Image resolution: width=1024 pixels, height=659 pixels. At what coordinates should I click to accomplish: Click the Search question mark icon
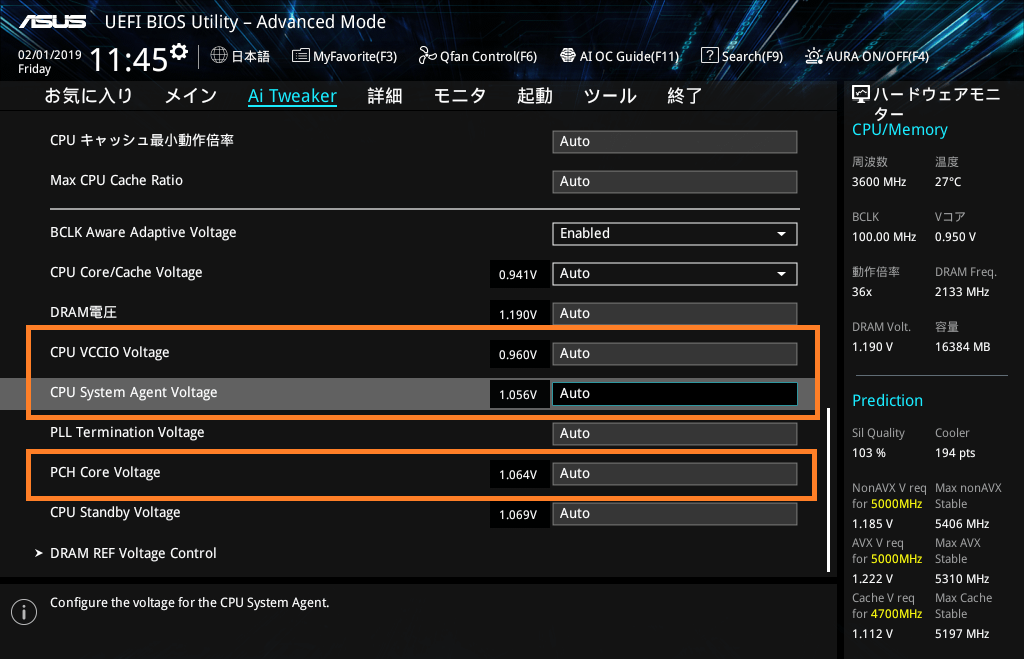[x=709, y=56]
